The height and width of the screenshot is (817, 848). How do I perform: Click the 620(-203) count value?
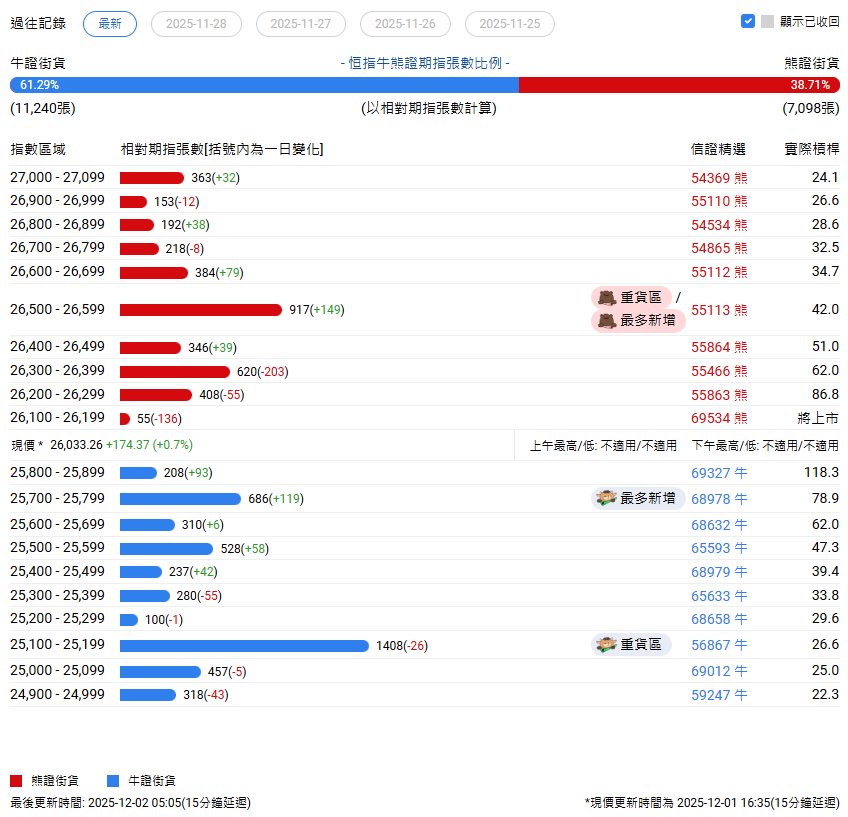pyautogui.click(x=263, y=371)
